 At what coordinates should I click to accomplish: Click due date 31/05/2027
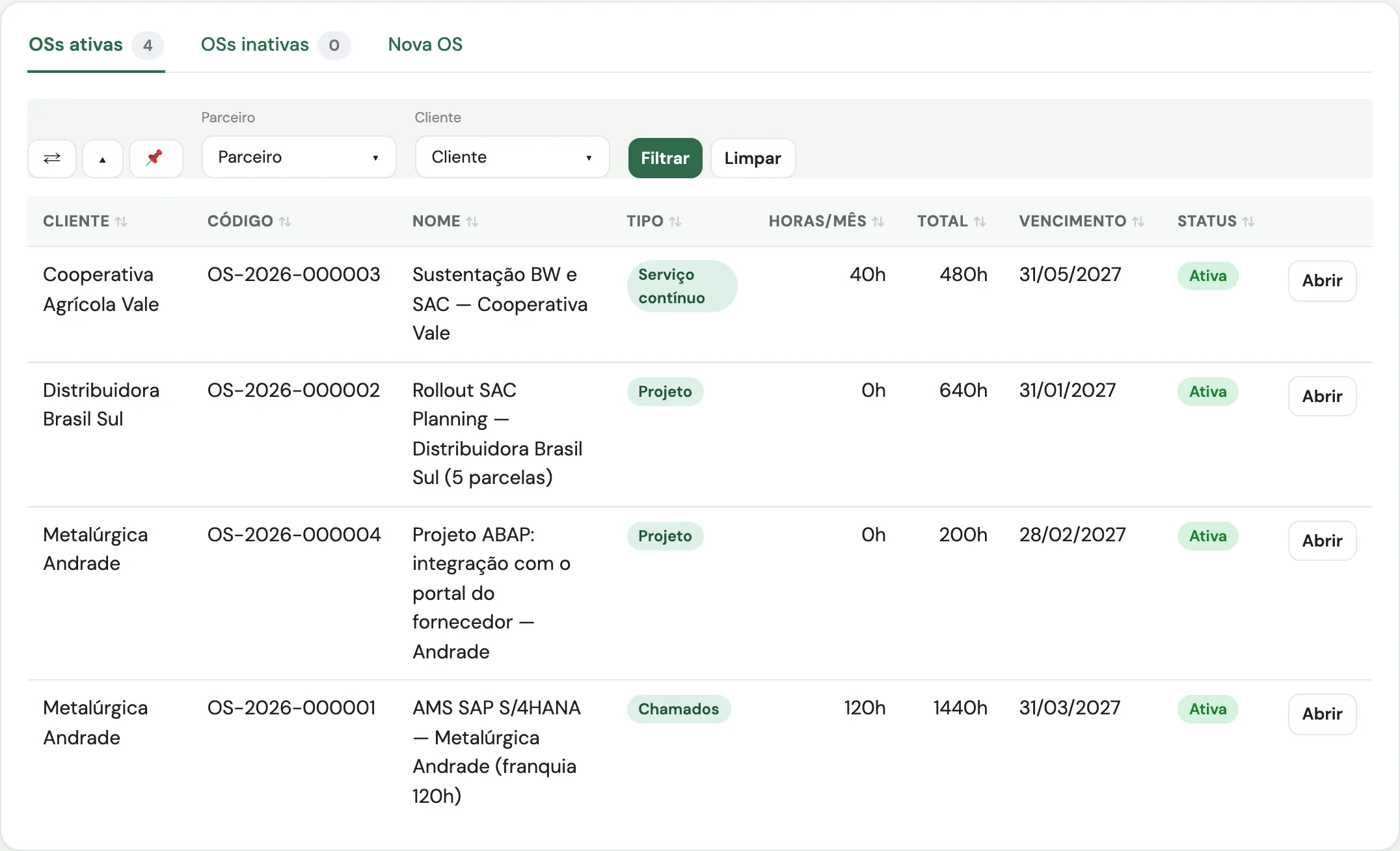[x=1070, y=275]
